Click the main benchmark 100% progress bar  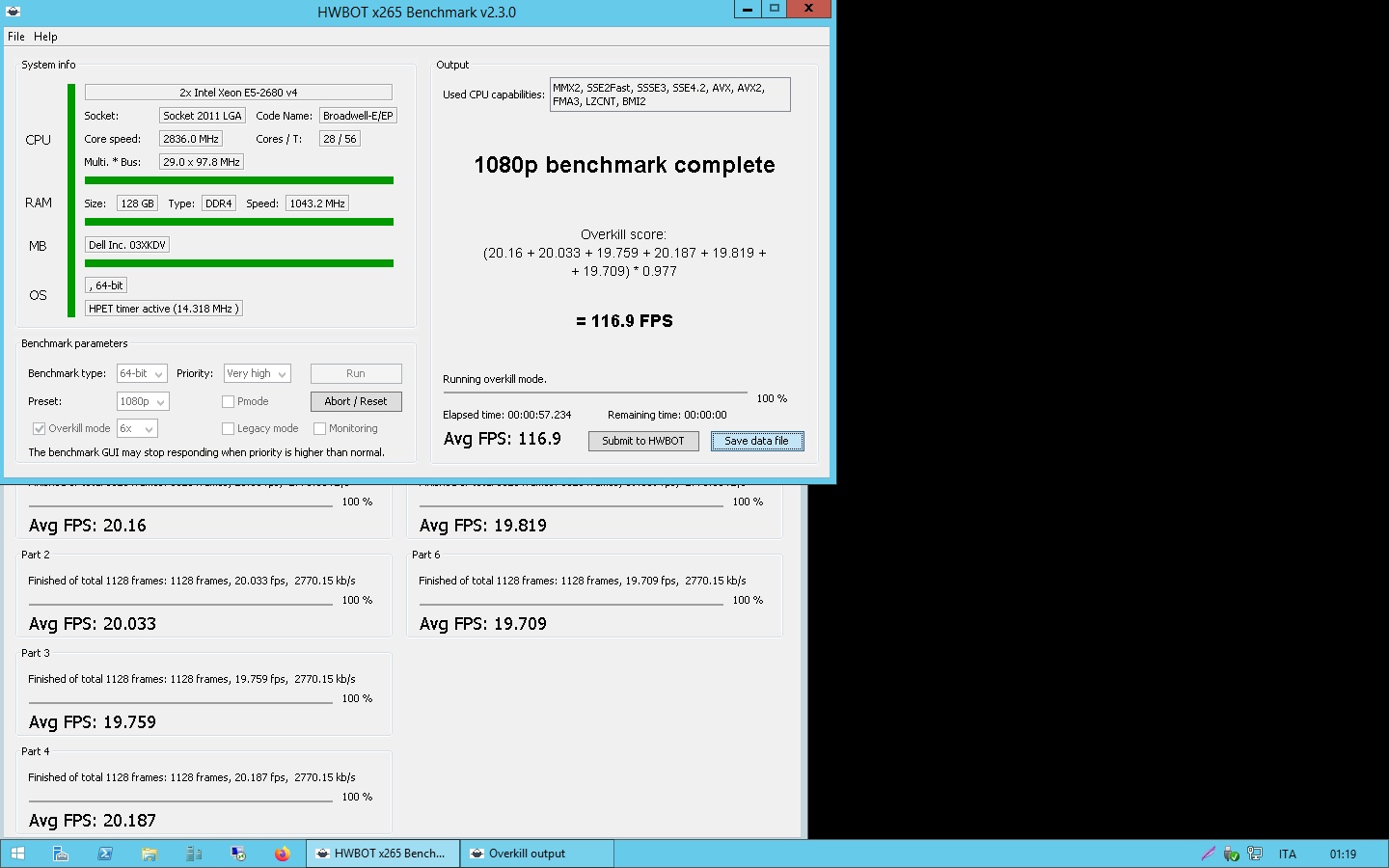click(595, 393)
